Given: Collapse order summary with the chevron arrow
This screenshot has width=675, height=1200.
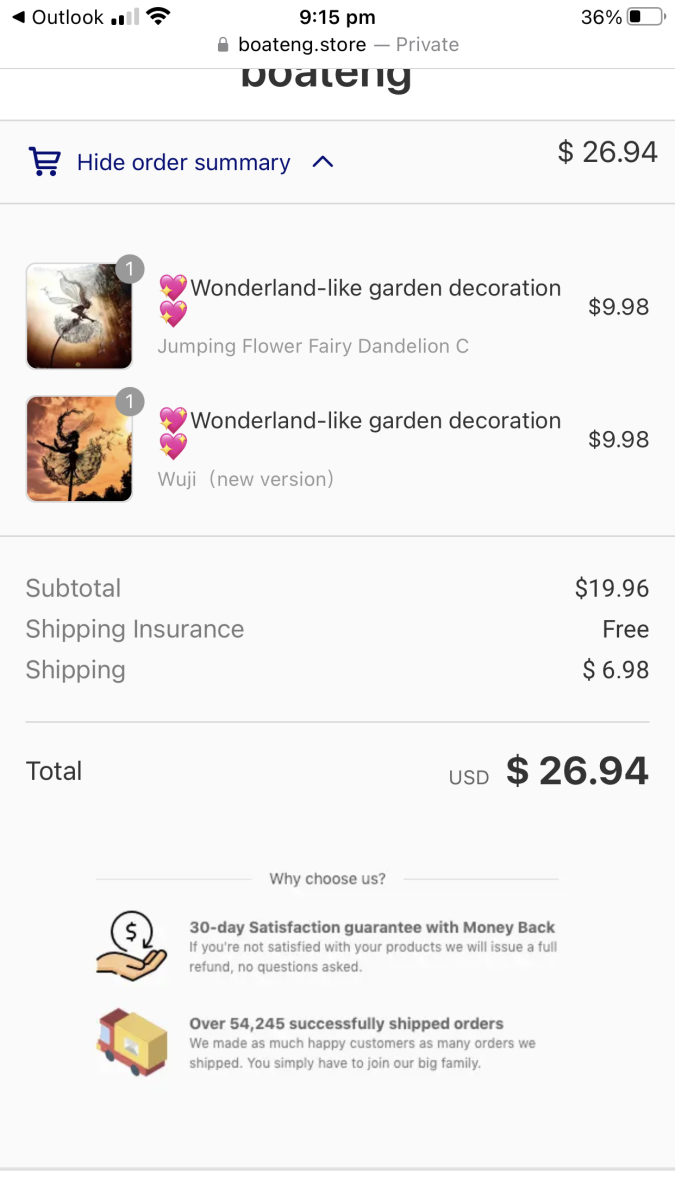Looking at the screenshot, I should [322, 162].
